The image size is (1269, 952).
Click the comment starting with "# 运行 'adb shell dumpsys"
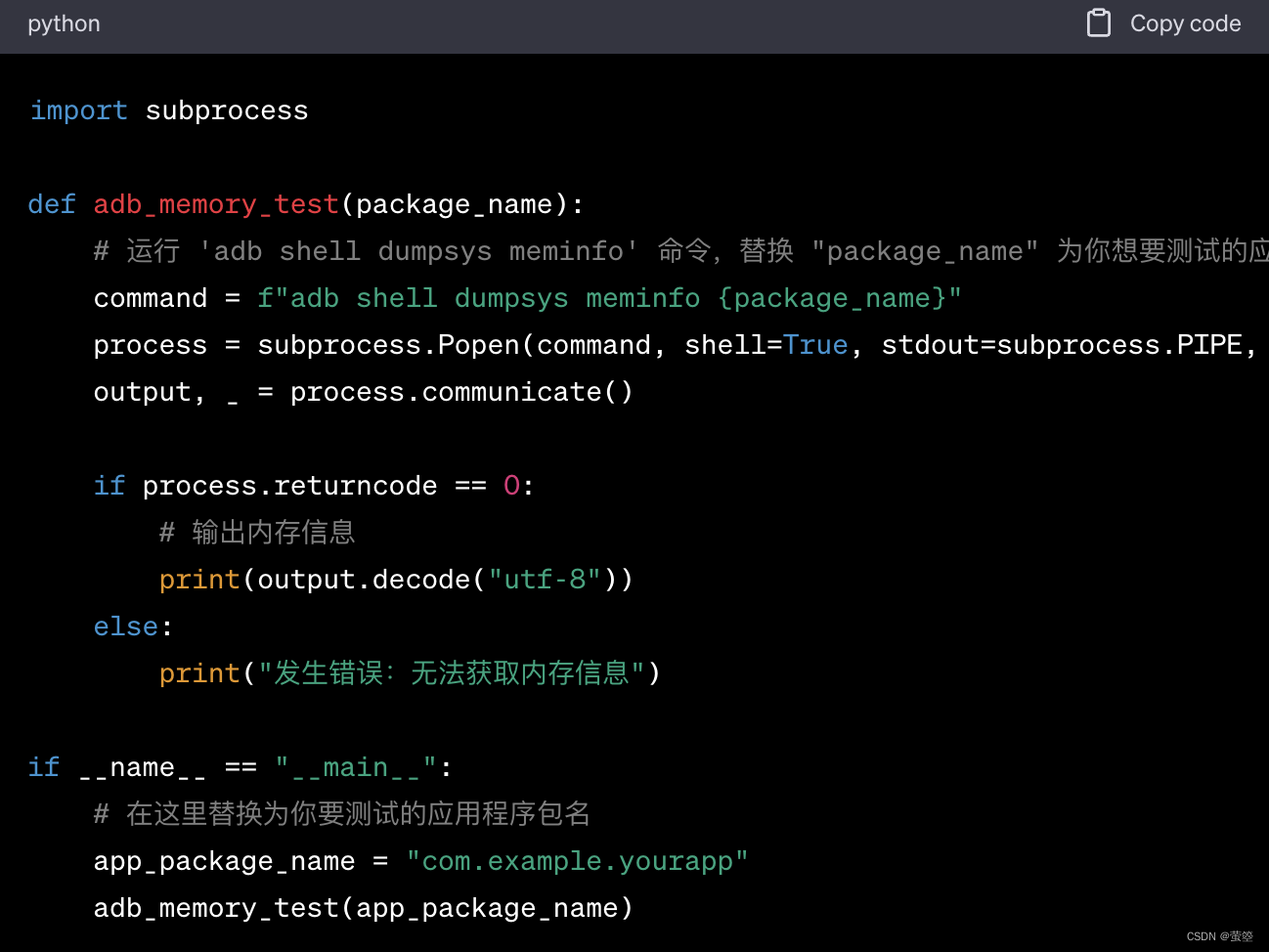click(x=681, y=251)
